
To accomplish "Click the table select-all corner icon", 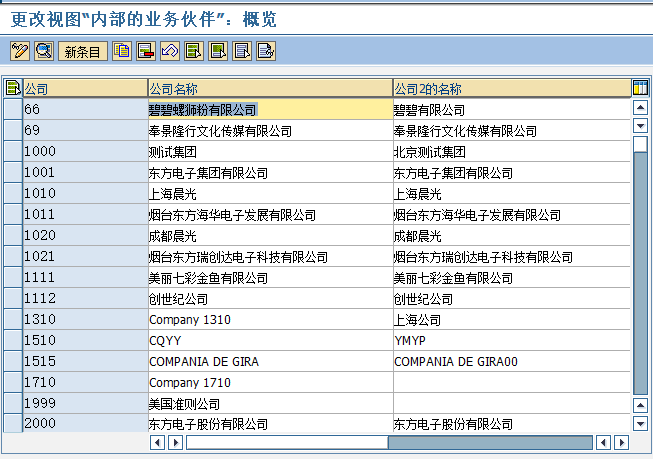I will 13,88.
